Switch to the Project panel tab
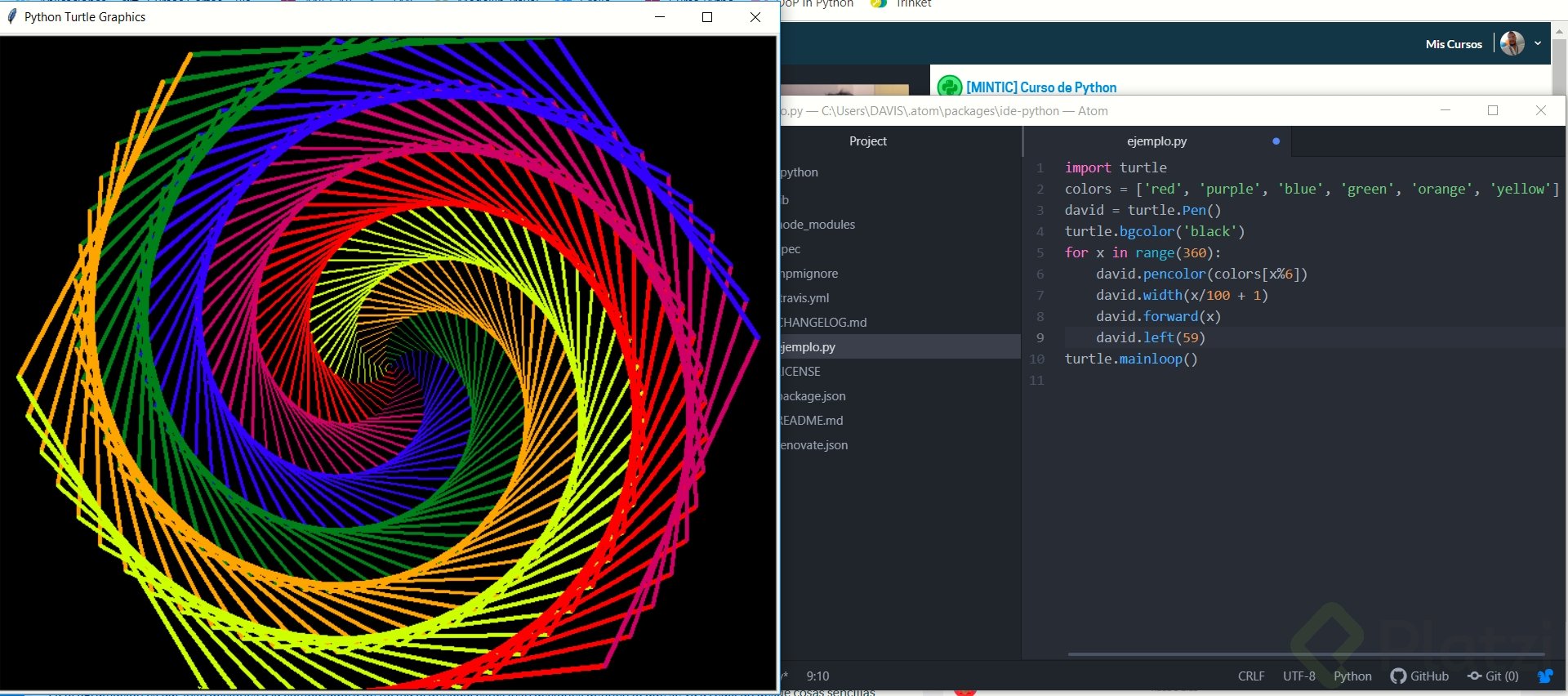This screenshot has width=1568, height=696. (x=867, y=141)
